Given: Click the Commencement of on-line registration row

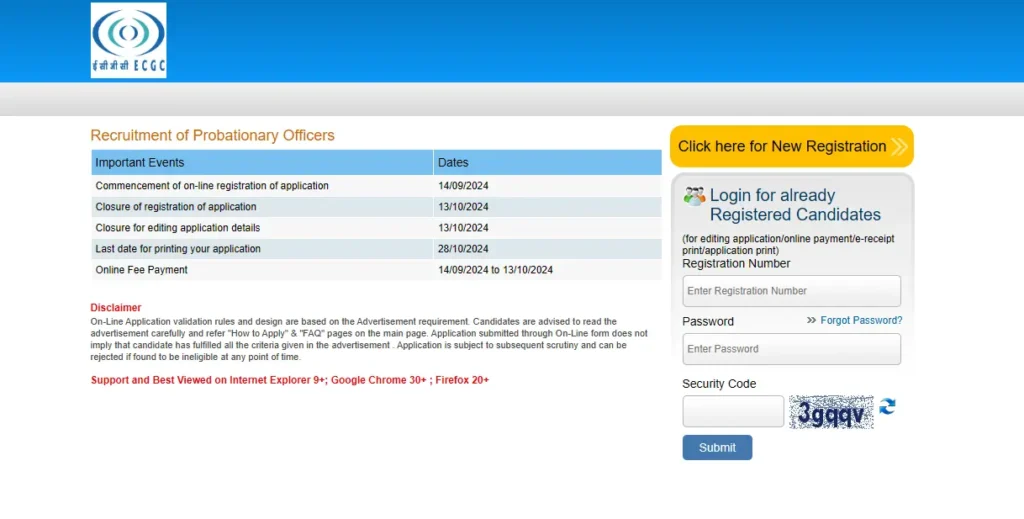Looking at the screenshot, I should point(212,186).
